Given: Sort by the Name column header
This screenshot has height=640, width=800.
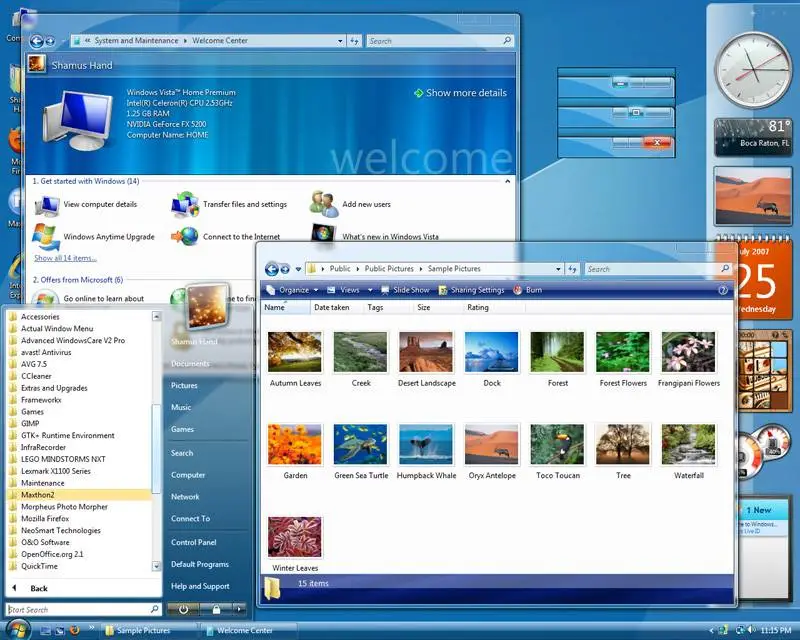Looking at the screenshot, I should pos(286,307).
